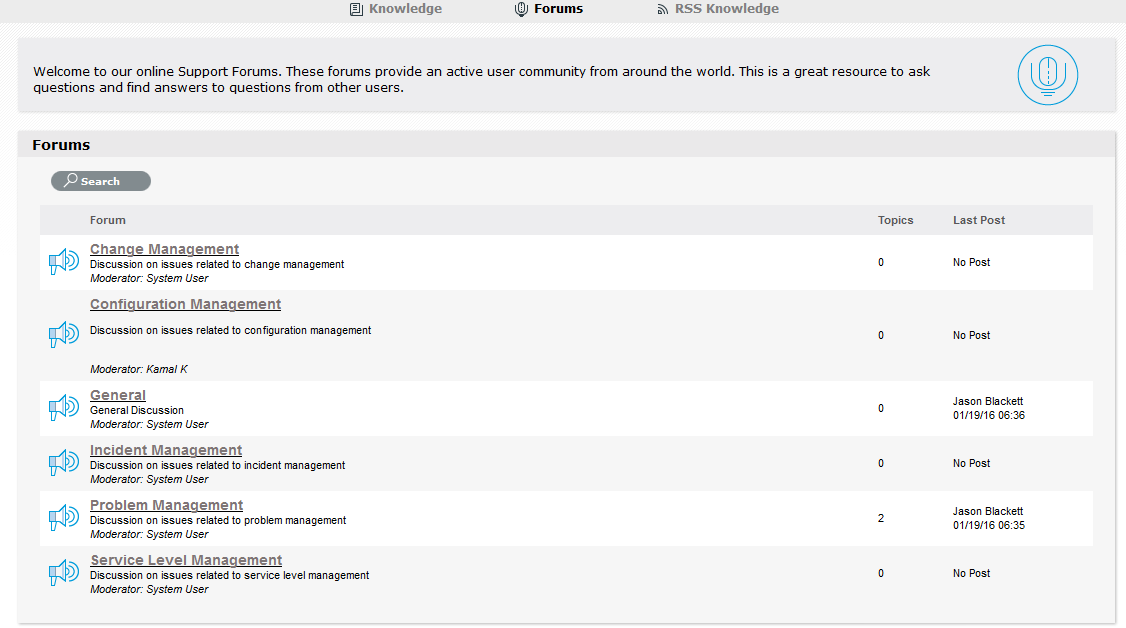Open the Service Level Management forum

[x=186, y=560]
